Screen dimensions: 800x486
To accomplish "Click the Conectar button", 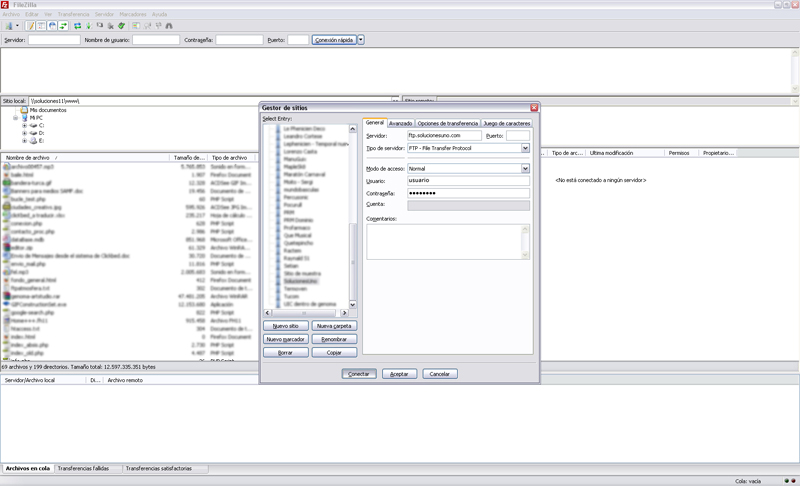I will [x=359, y=374].
